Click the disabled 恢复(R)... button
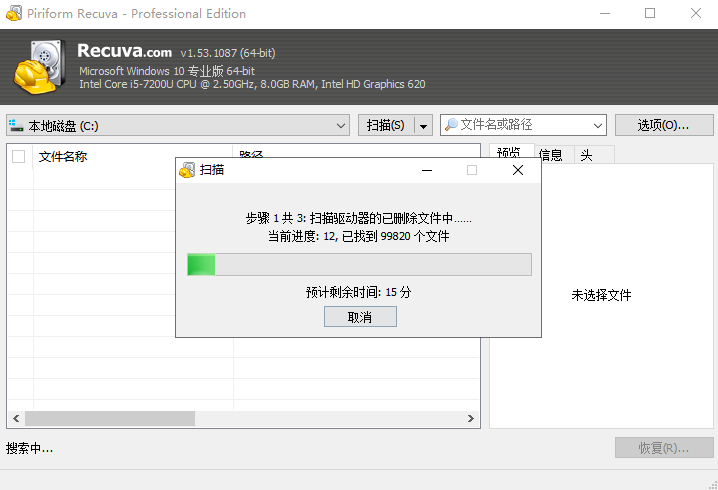The width and height of the screenshot is (718, 490). pos(664,448)
